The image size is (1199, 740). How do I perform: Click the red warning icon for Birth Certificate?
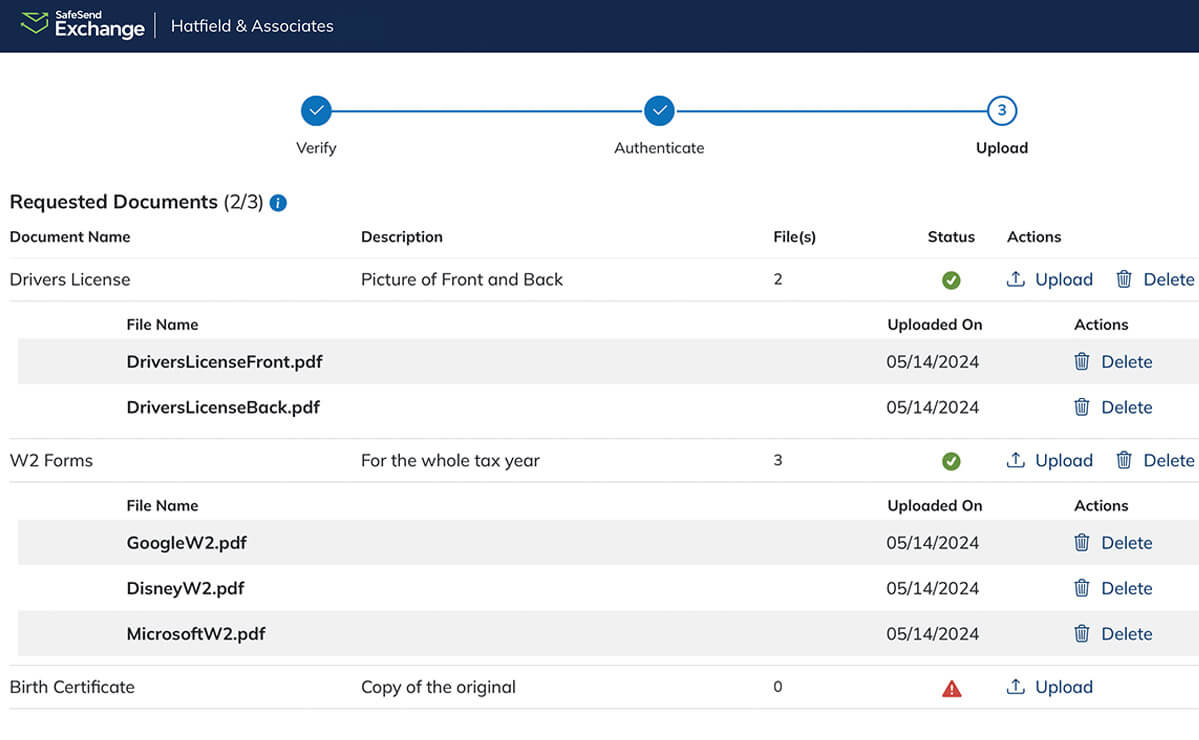coord(951,688)
